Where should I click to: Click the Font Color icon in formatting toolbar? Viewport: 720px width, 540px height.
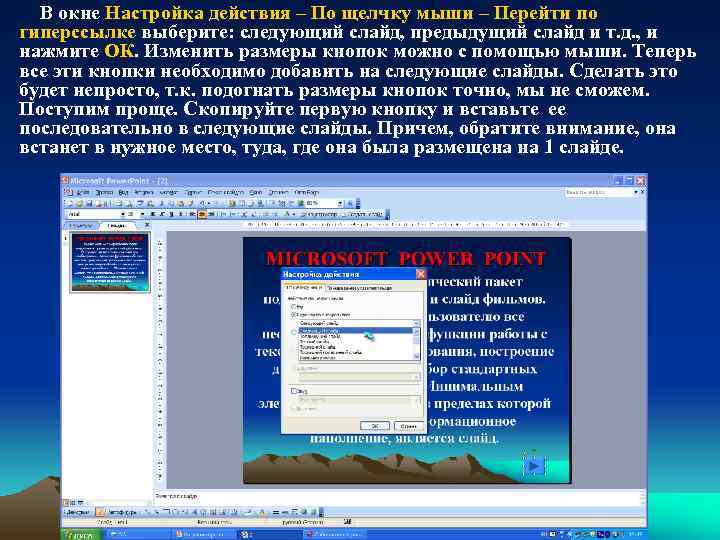coord(287,214)
